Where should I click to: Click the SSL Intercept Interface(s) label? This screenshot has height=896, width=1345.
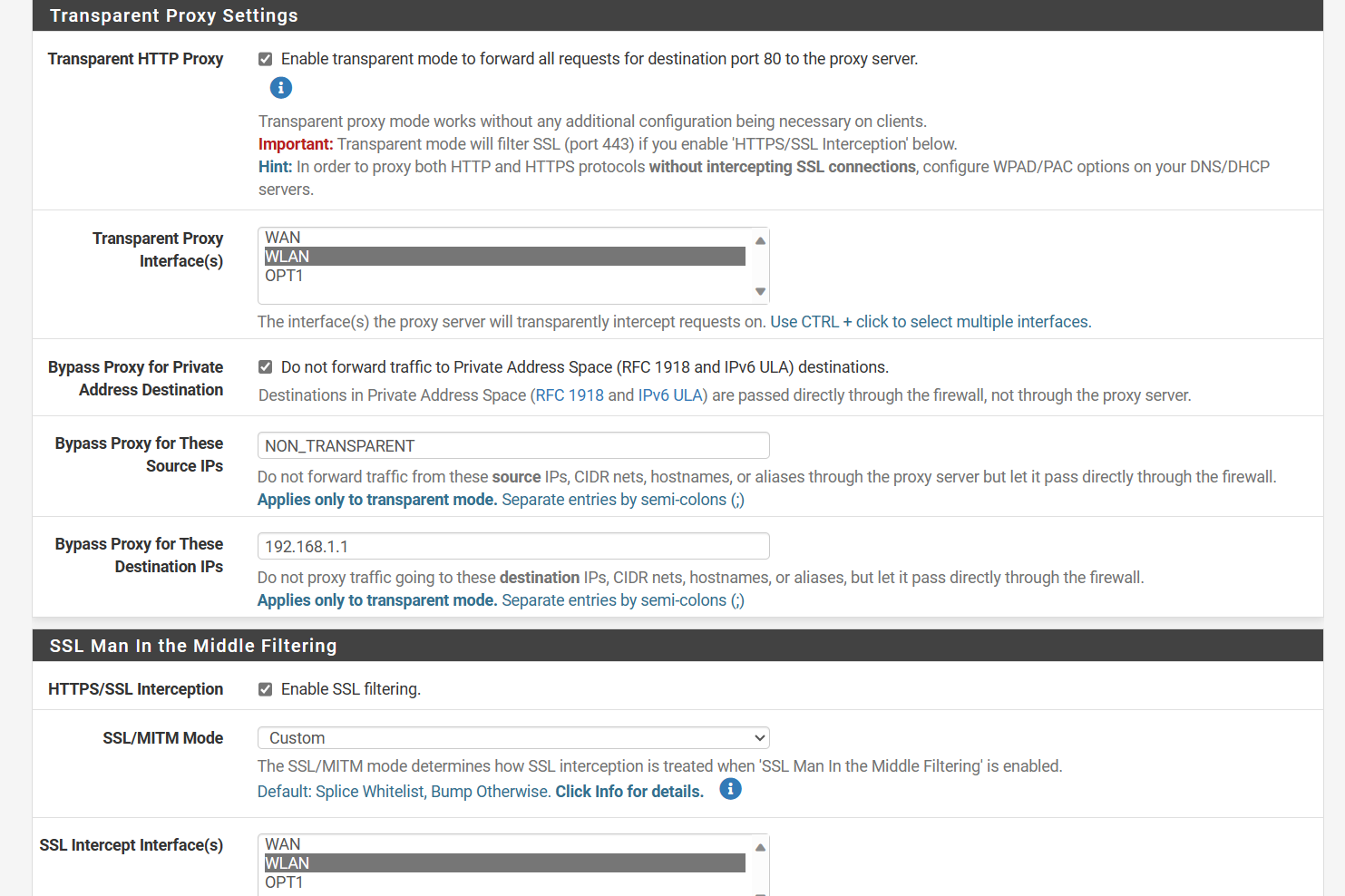tap(132, 845)
